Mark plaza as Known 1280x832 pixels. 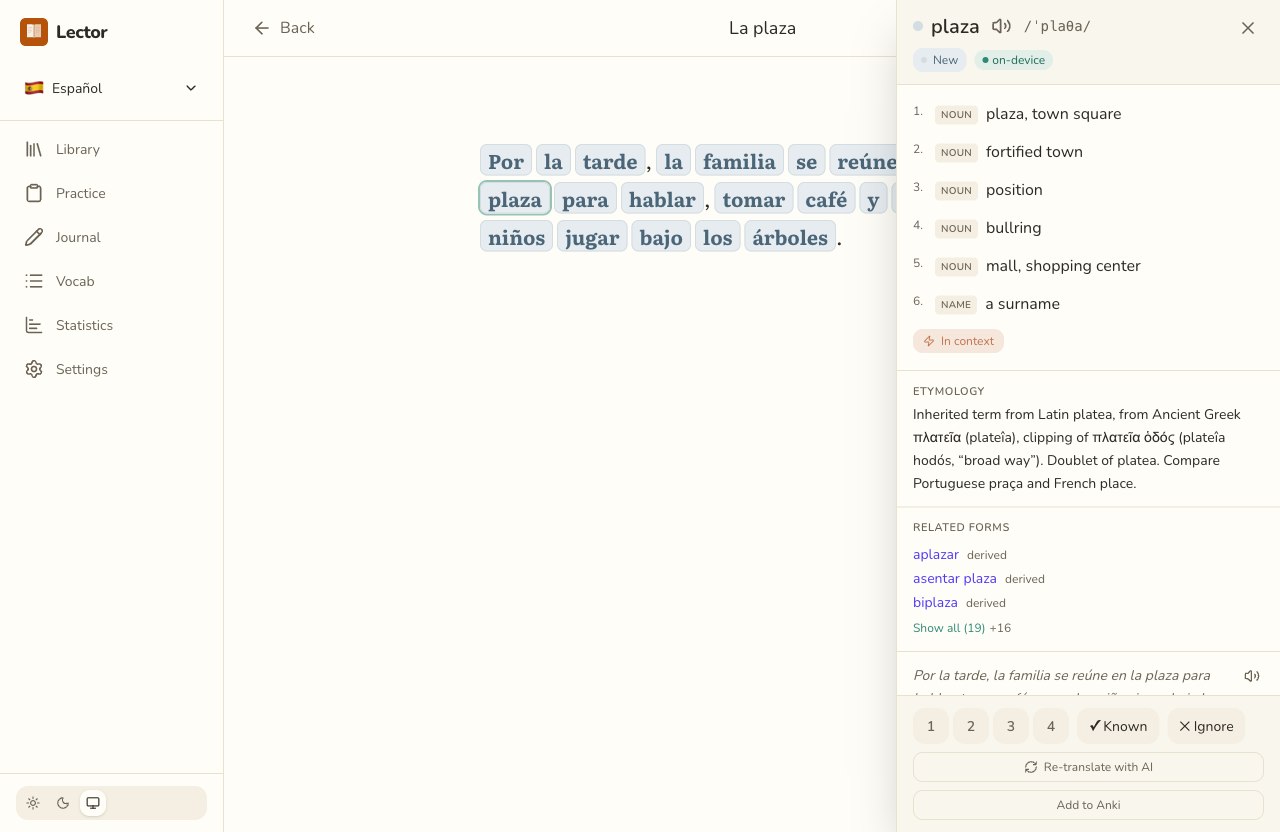pos(1118,726)
